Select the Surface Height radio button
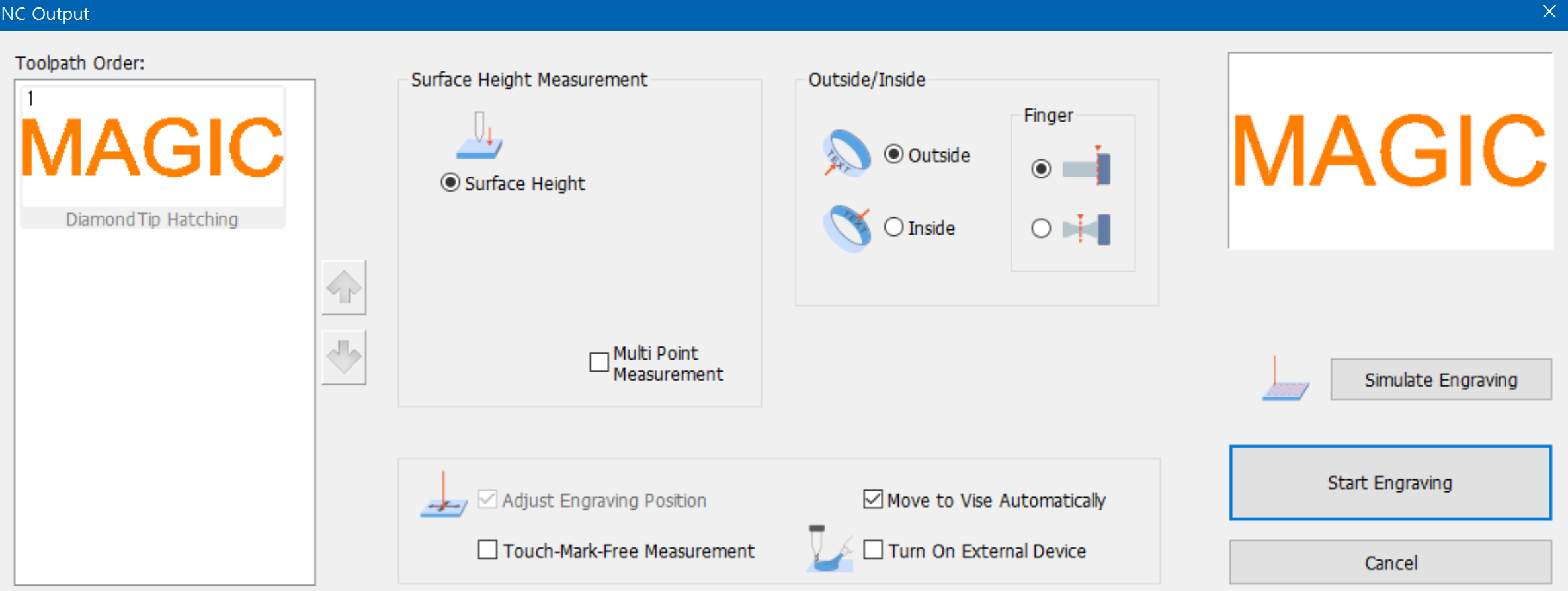This screenshot has height=591, width=1568. coord(450,183)
